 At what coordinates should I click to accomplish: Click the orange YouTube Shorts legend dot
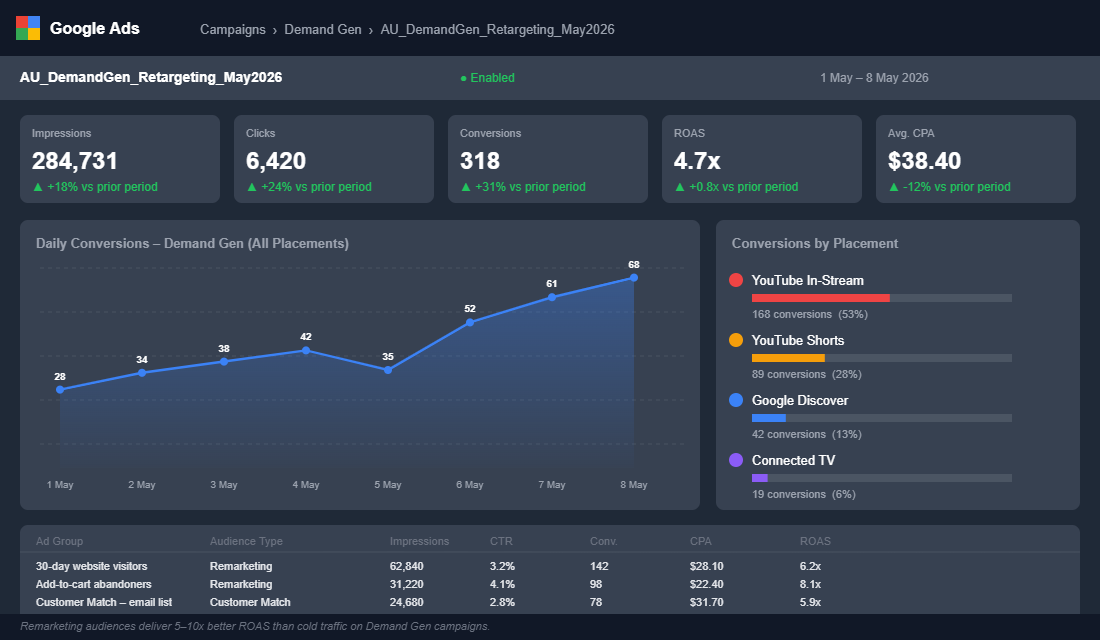pos(736,340)
